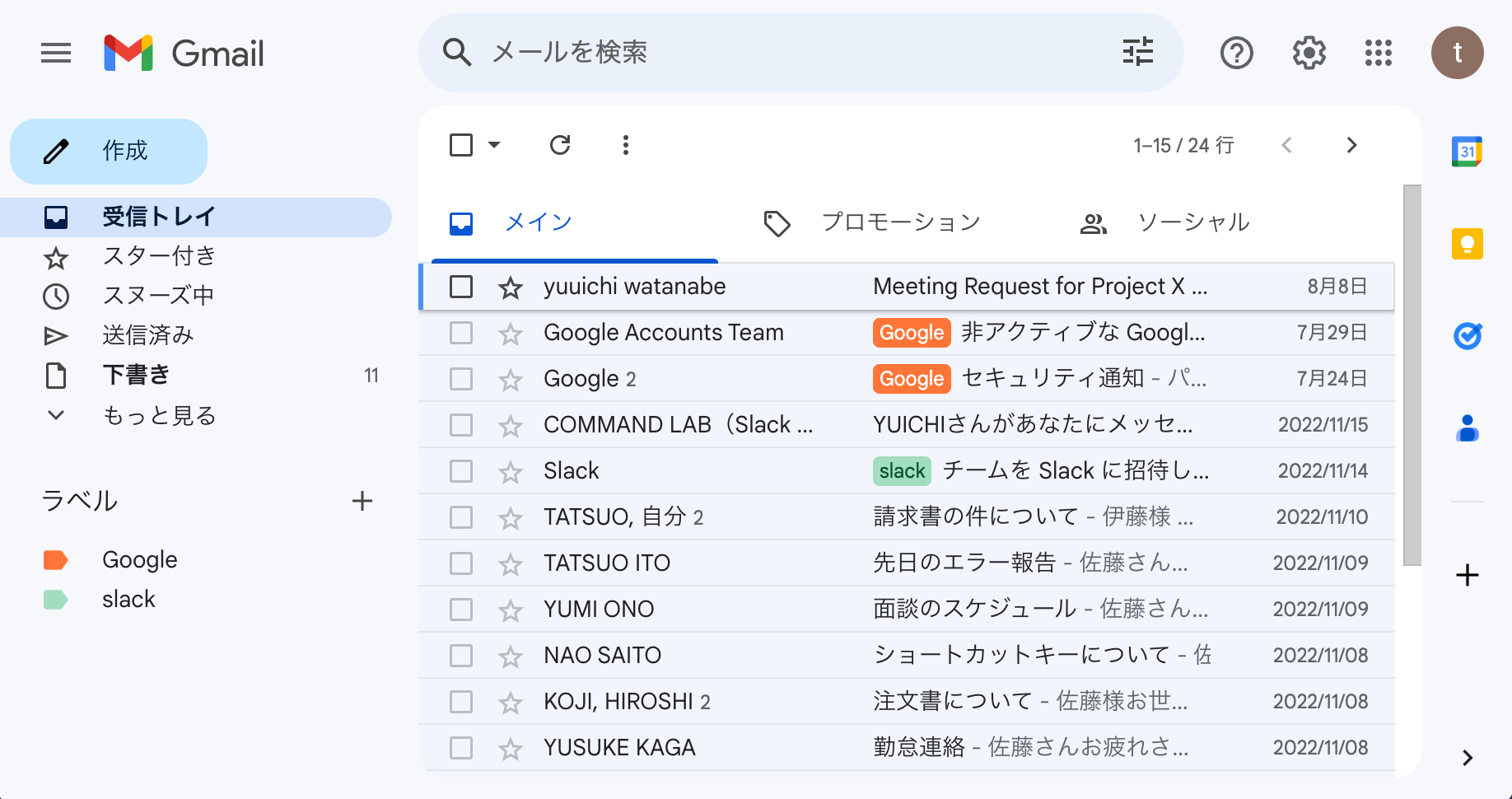Refresh the inbox
The image size is (1512, 799).
[x=560, y=145]
